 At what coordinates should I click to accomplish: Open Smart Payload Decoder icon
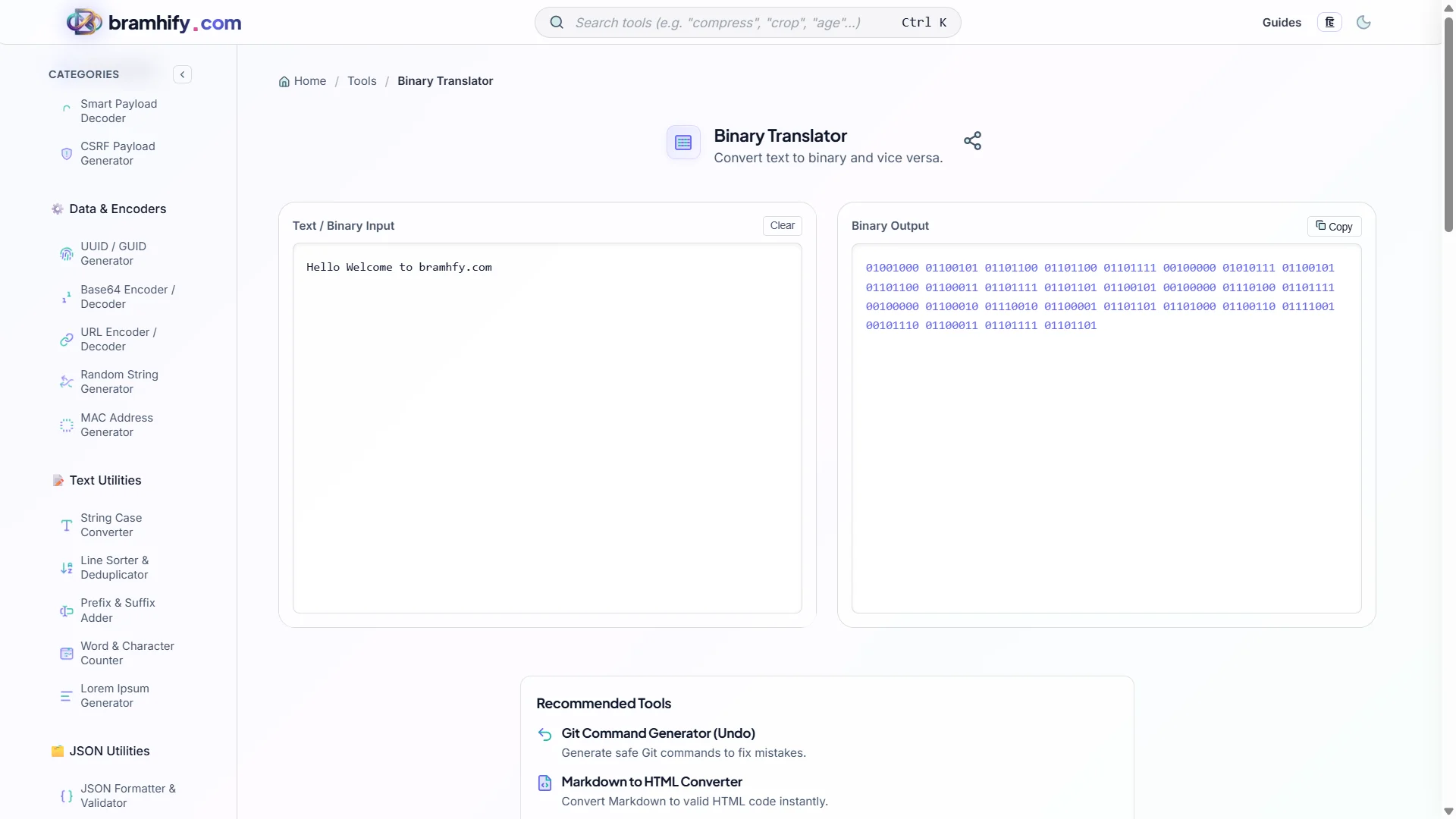67,111
